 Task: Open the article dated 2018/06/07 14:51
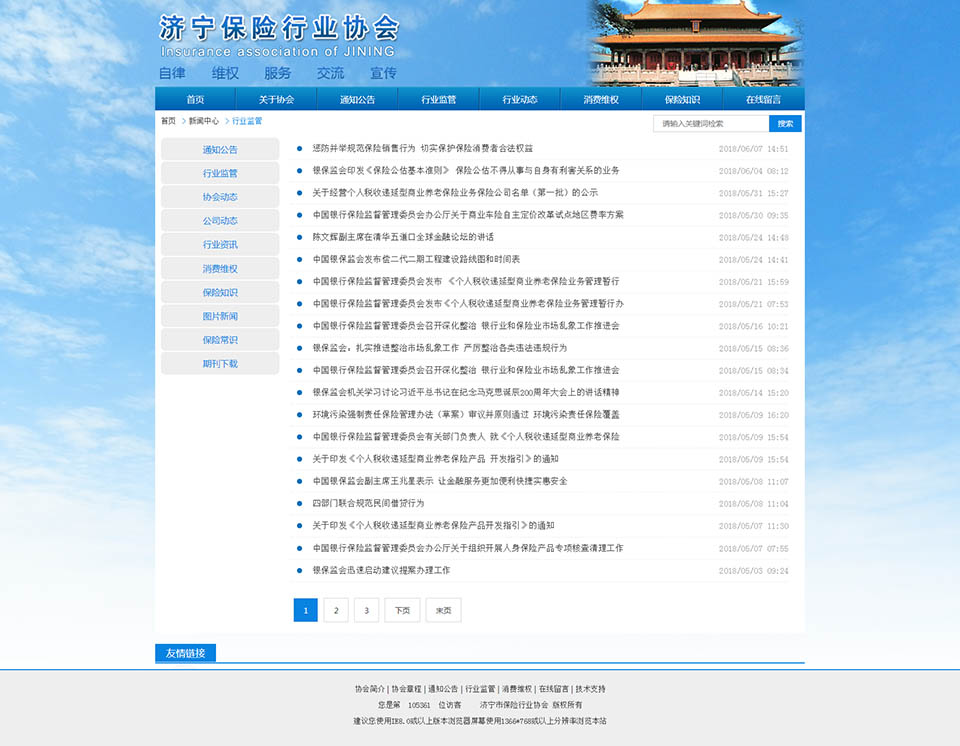422,148
